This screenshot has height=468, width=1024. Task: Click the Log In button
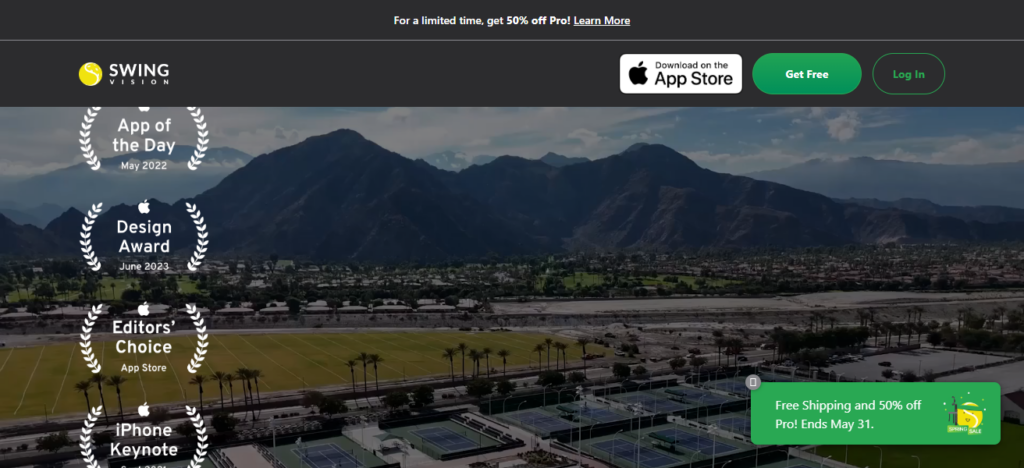tap(908, 74)
